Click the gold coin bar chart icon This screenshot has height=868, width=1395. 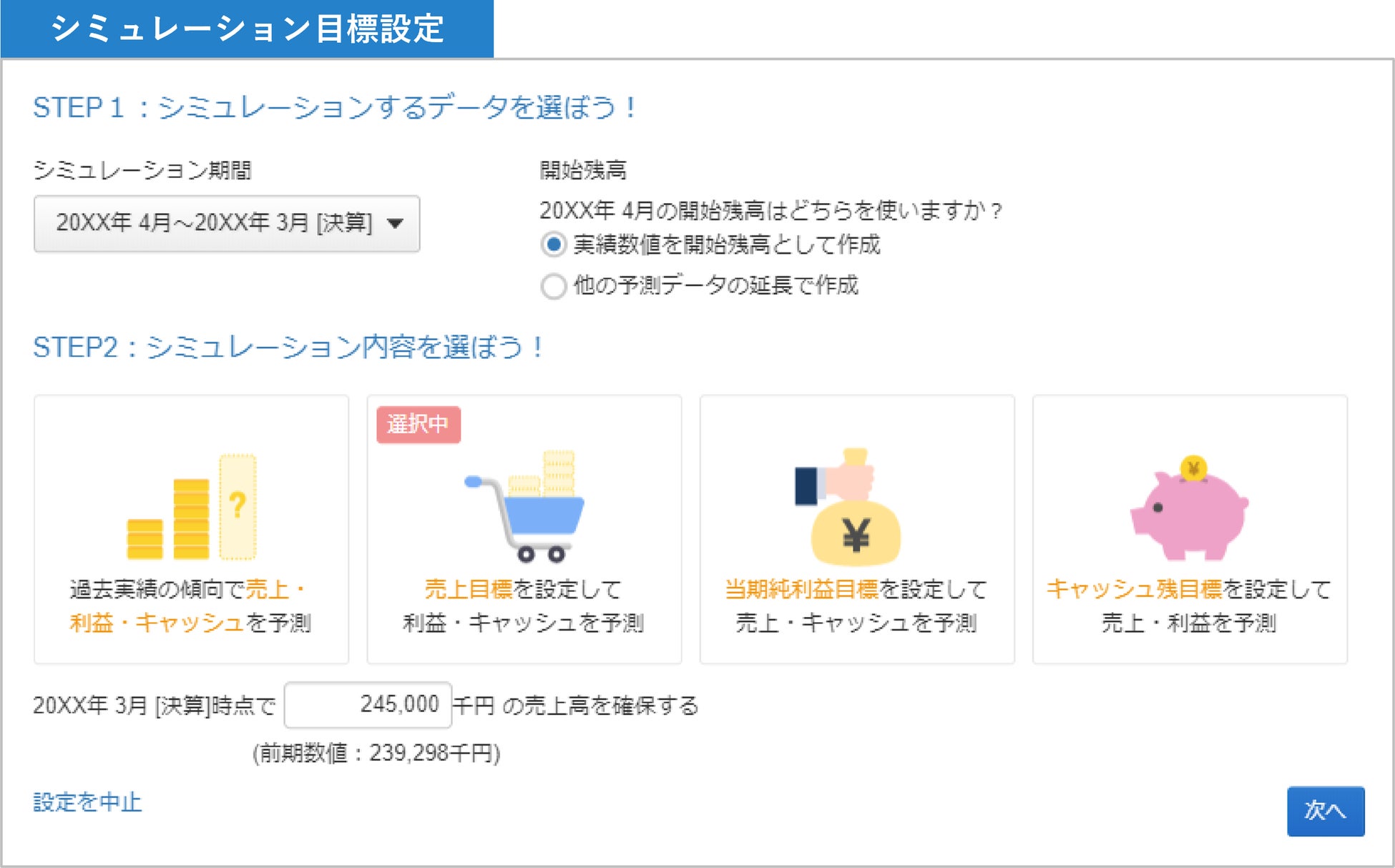pos(190,510)
